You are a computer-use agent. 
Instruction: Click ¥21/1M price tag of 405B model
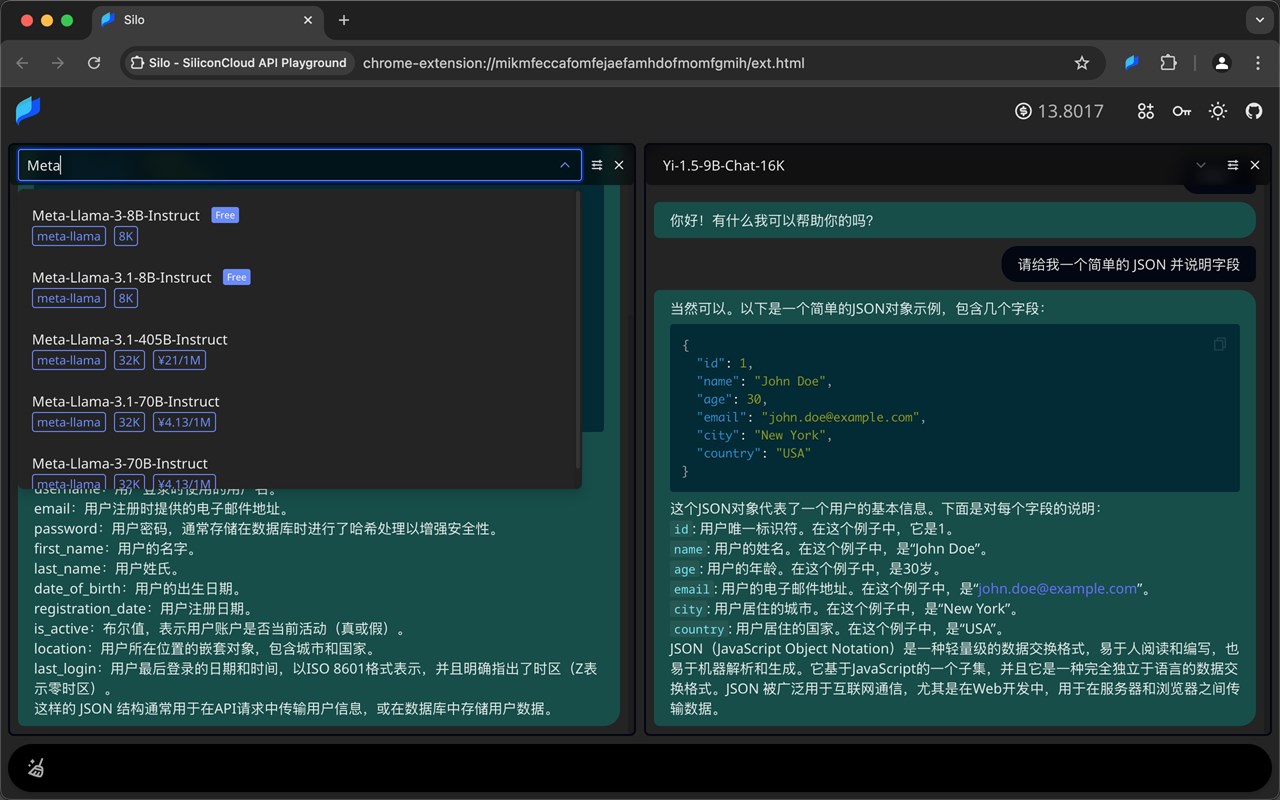coord(179,360)
